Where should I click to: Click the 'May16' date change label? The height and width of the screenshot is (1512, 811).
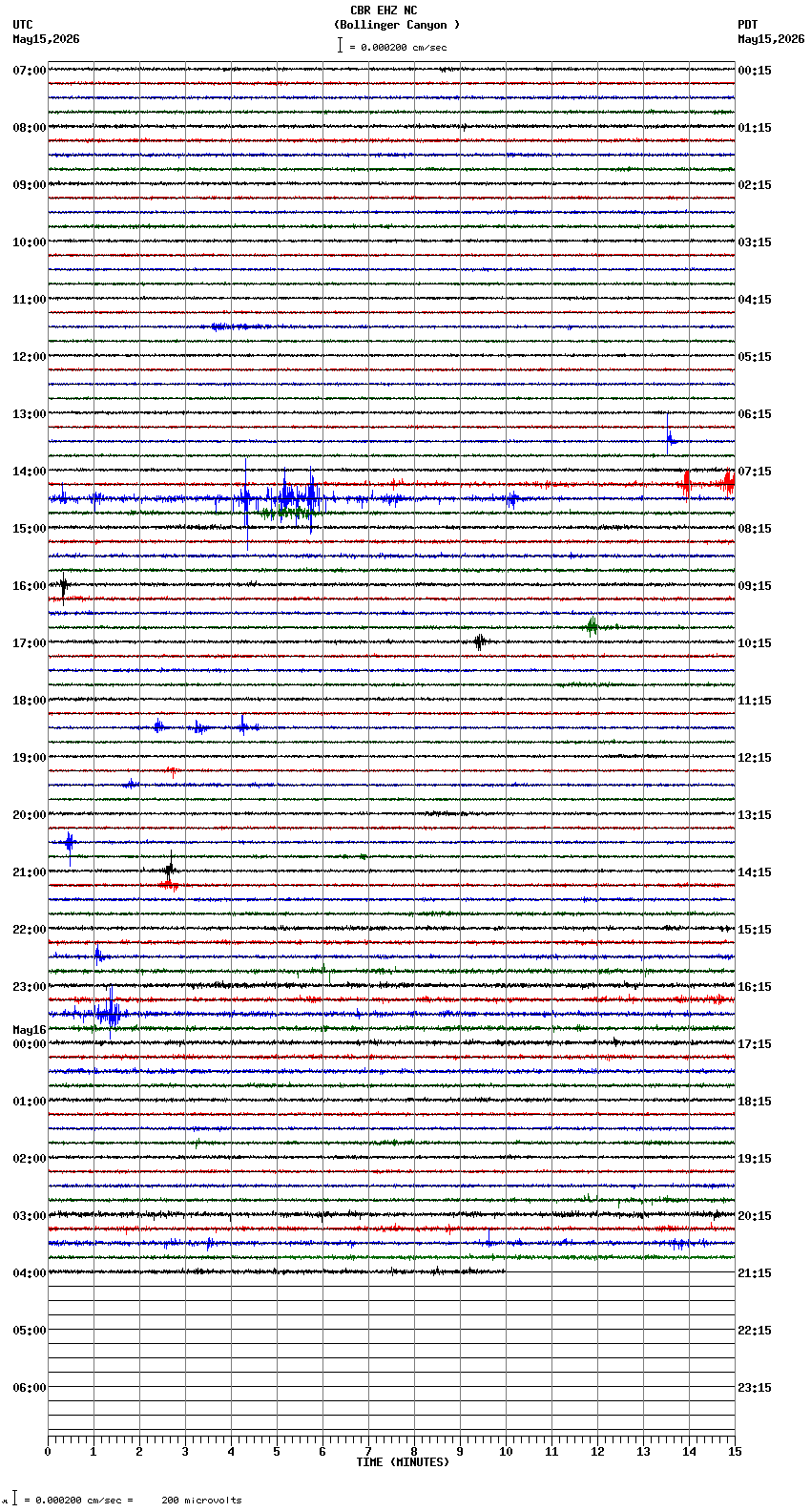point(30,1030)
